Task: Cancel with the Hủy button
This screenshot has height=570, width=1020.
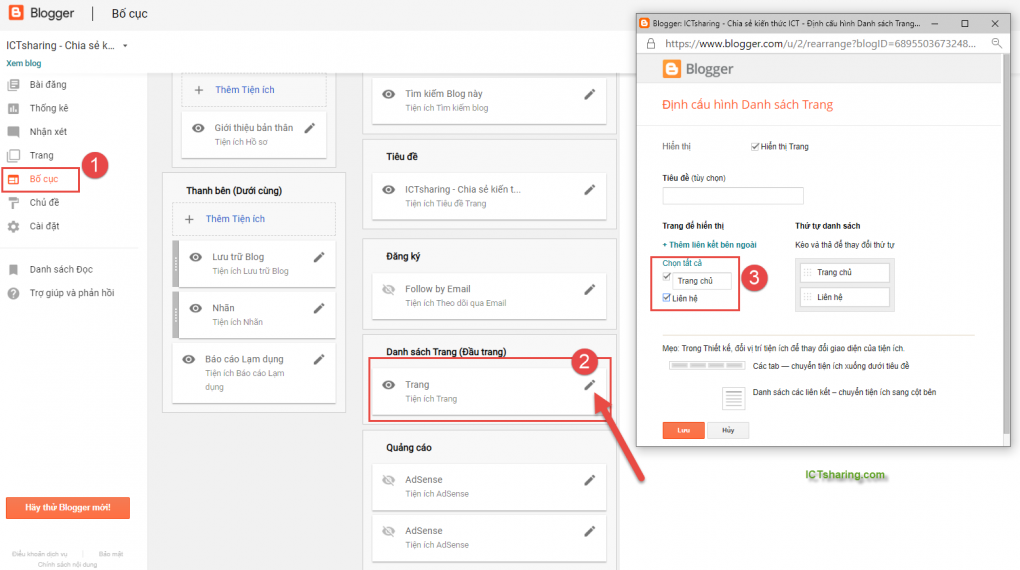Action: click(728, 430)
